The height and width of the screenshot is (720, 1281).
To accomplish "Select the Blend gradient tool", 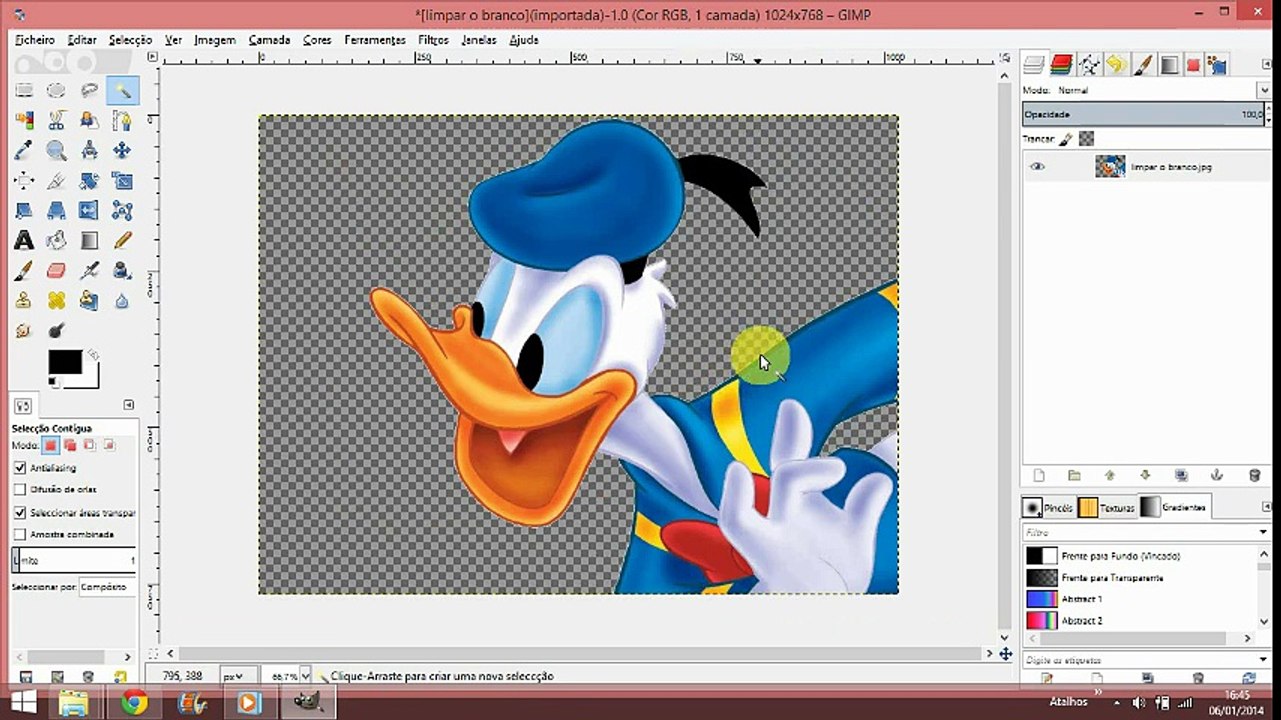I will click(x=90, y=241).
